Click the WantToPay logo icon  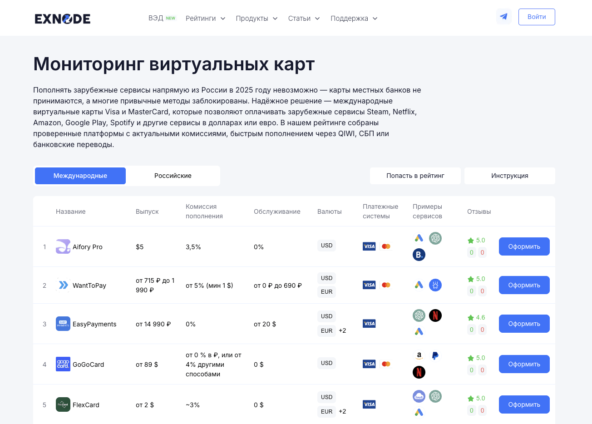click(63, 285)
